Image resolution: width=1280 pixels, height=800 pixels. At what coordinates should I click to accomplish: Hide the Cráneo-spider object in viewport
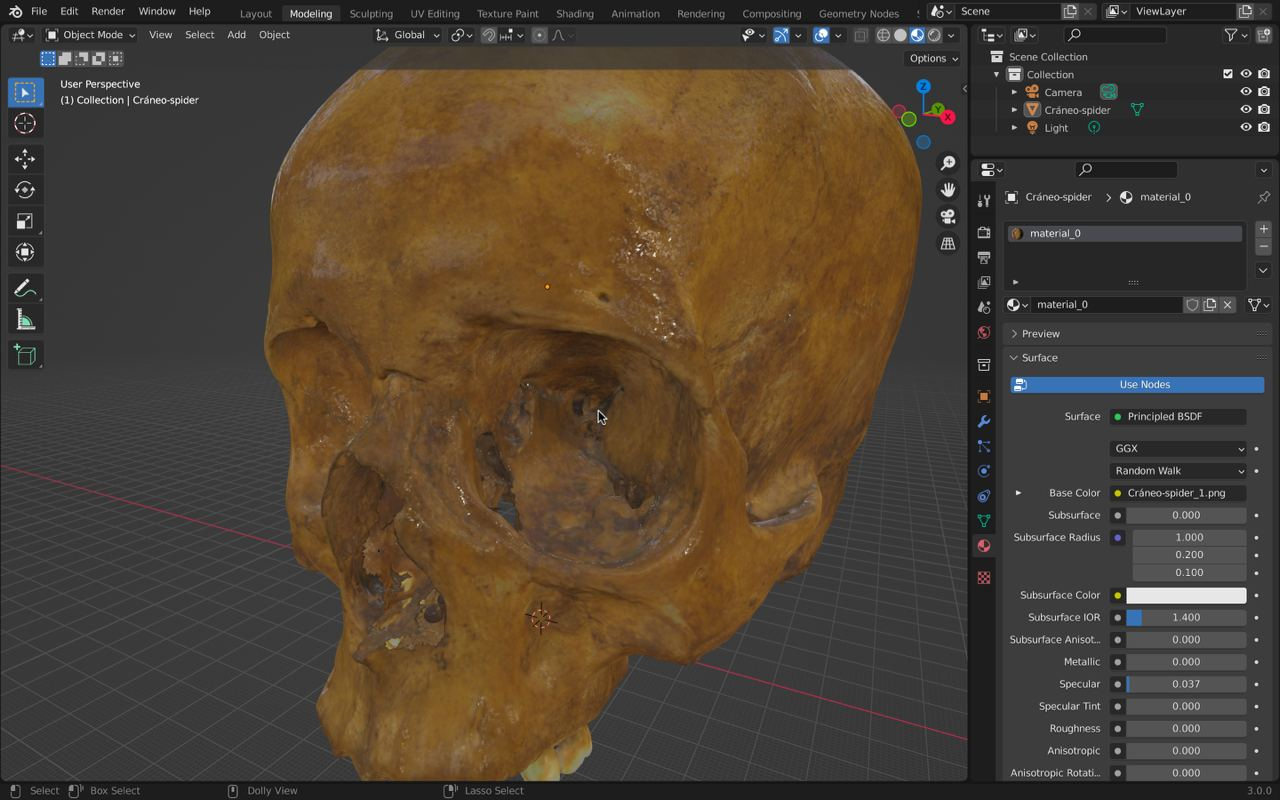pos(1246,110)
